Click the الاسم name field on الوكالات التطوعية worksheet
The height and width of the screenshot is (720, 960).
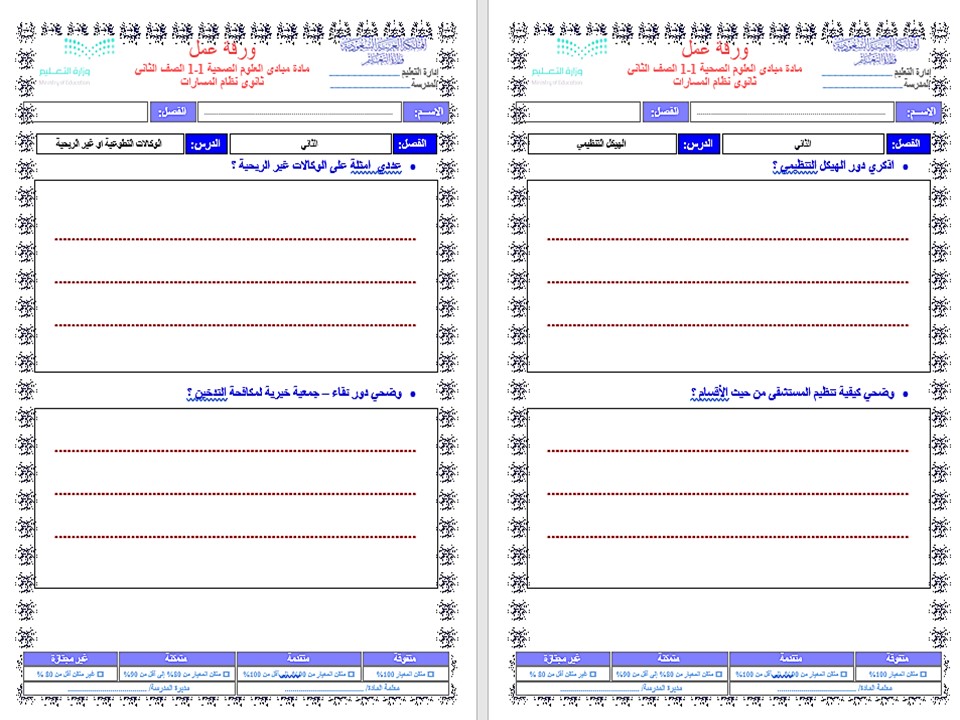tap(299, 112)
